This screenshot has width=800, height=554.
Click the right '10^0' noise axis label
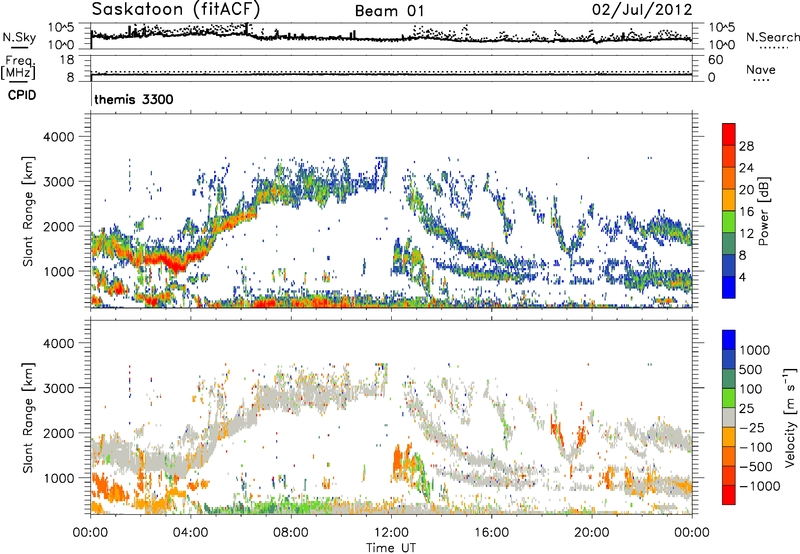[722, 45]
